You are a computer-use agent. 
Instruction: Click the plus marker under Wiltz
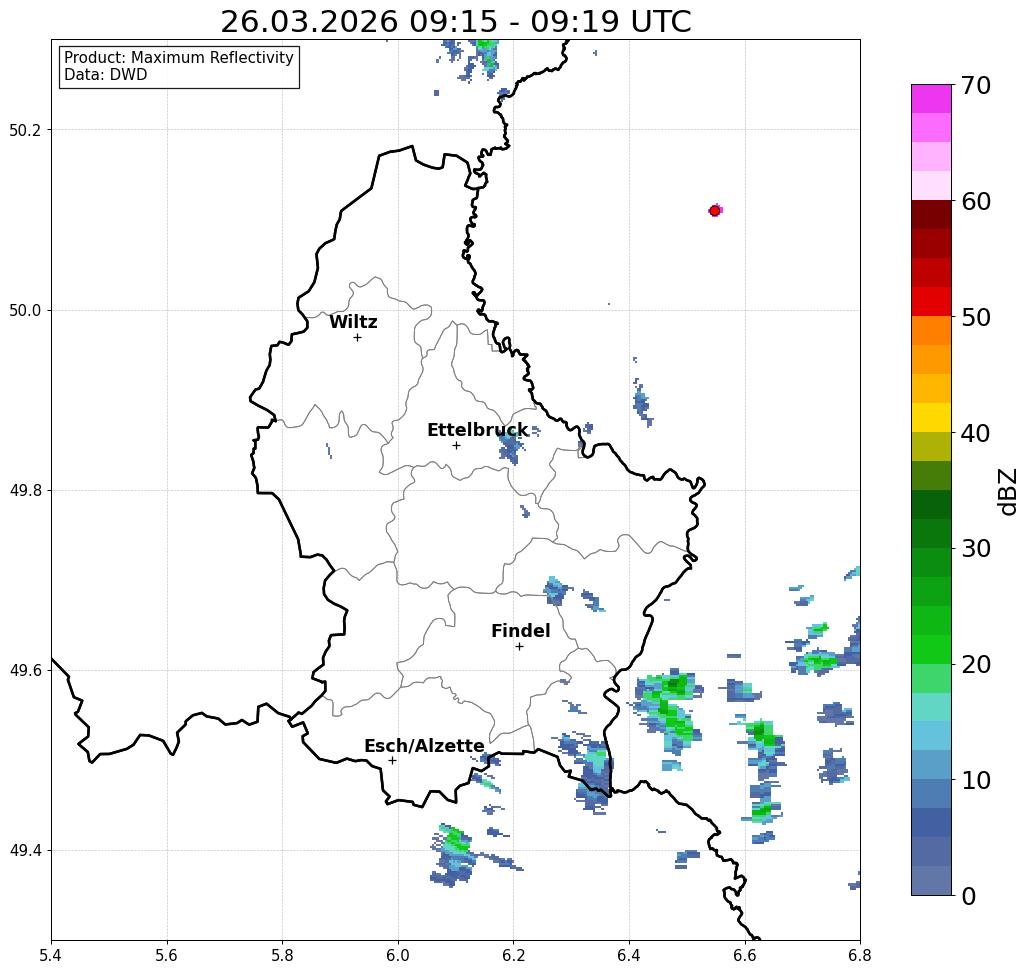pos(358,338)
